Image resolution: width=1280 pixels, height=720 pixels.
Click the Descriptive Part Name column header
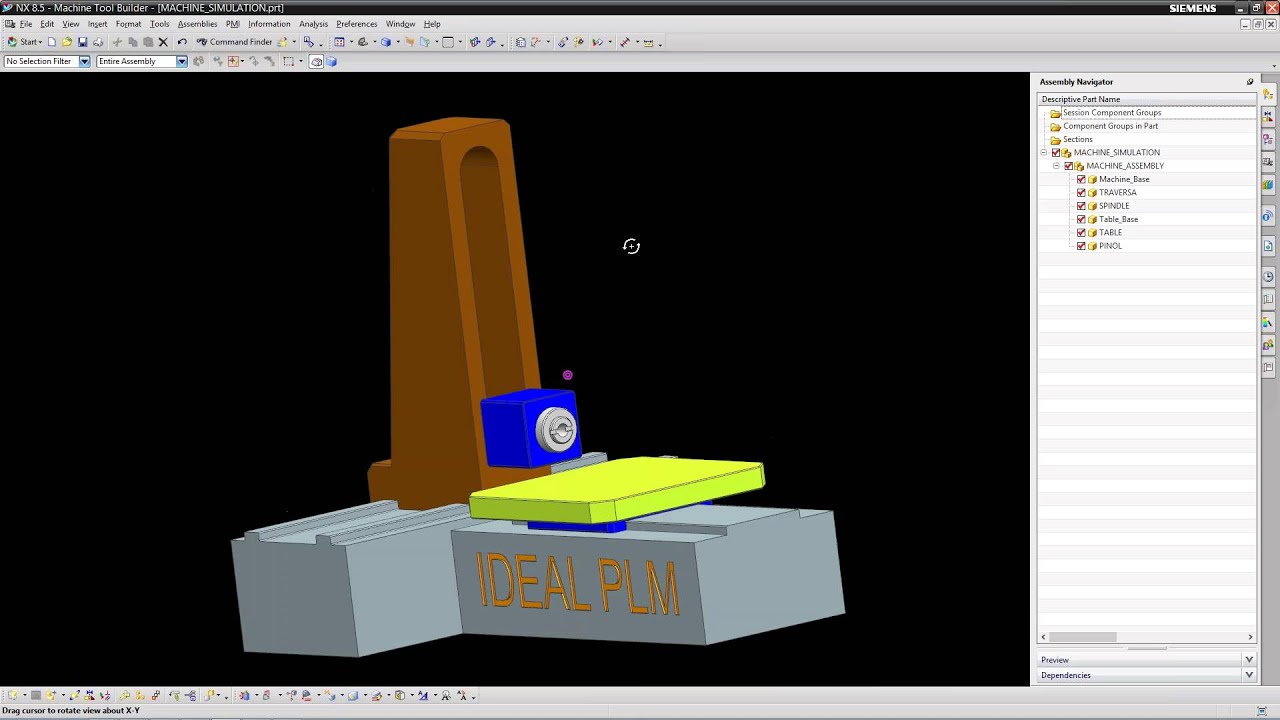click(x=1147, y=99)
